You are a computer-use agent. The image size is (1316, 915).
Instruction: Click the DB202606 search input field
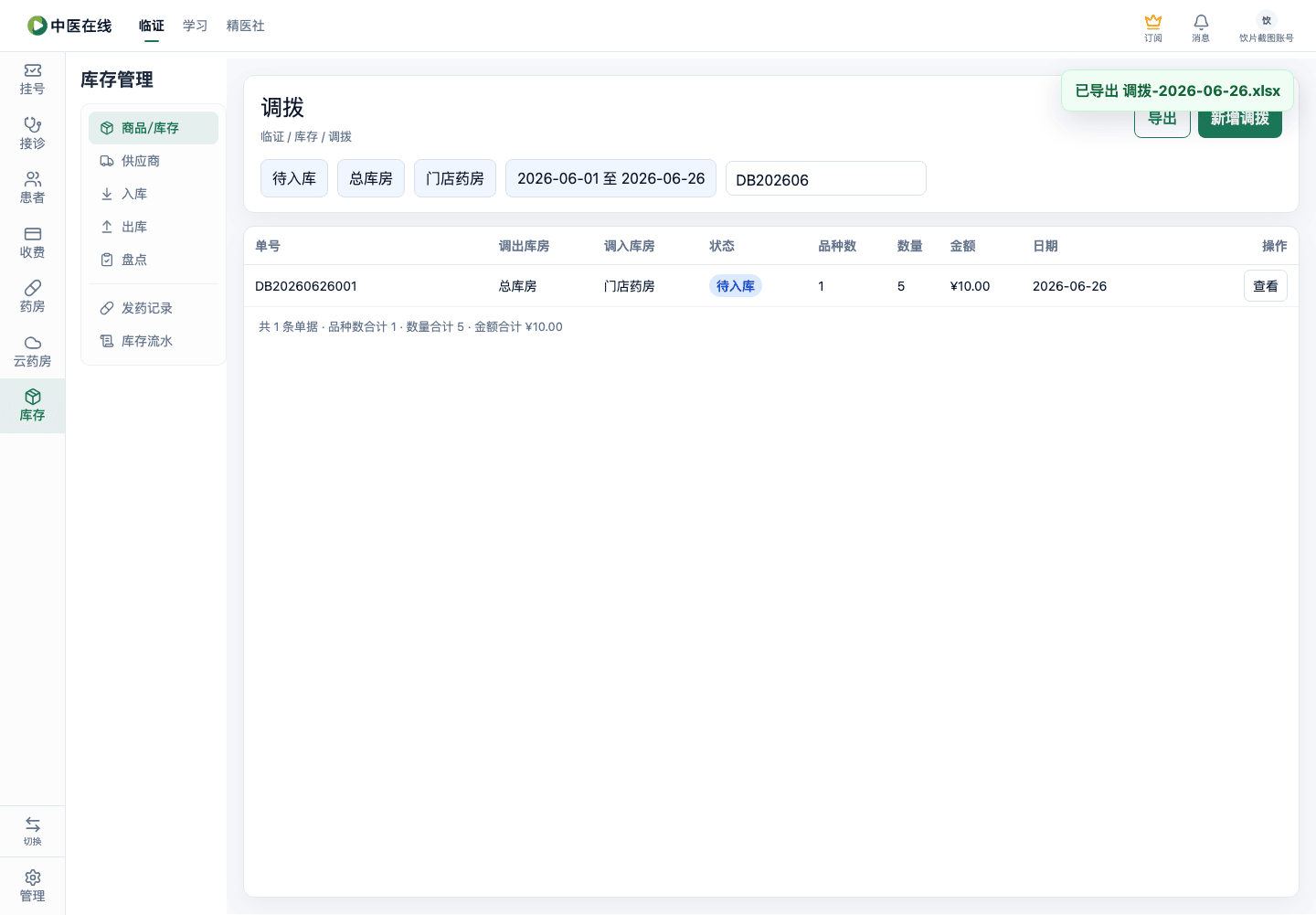click(826, 179)
